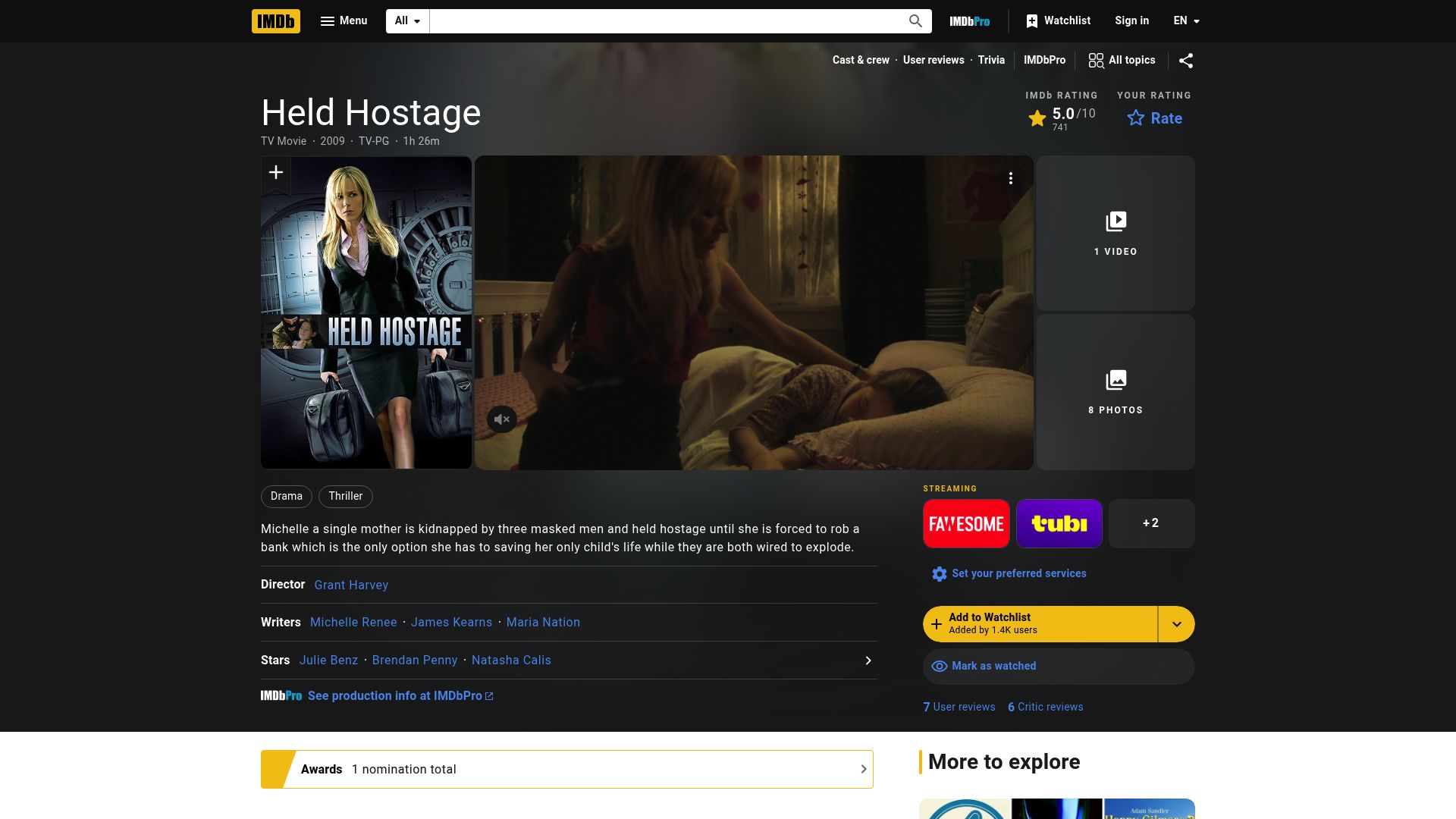Show the +2 more streaming services
Image resolution: width=1456 pixels, height=819 pixels.
1151,523
